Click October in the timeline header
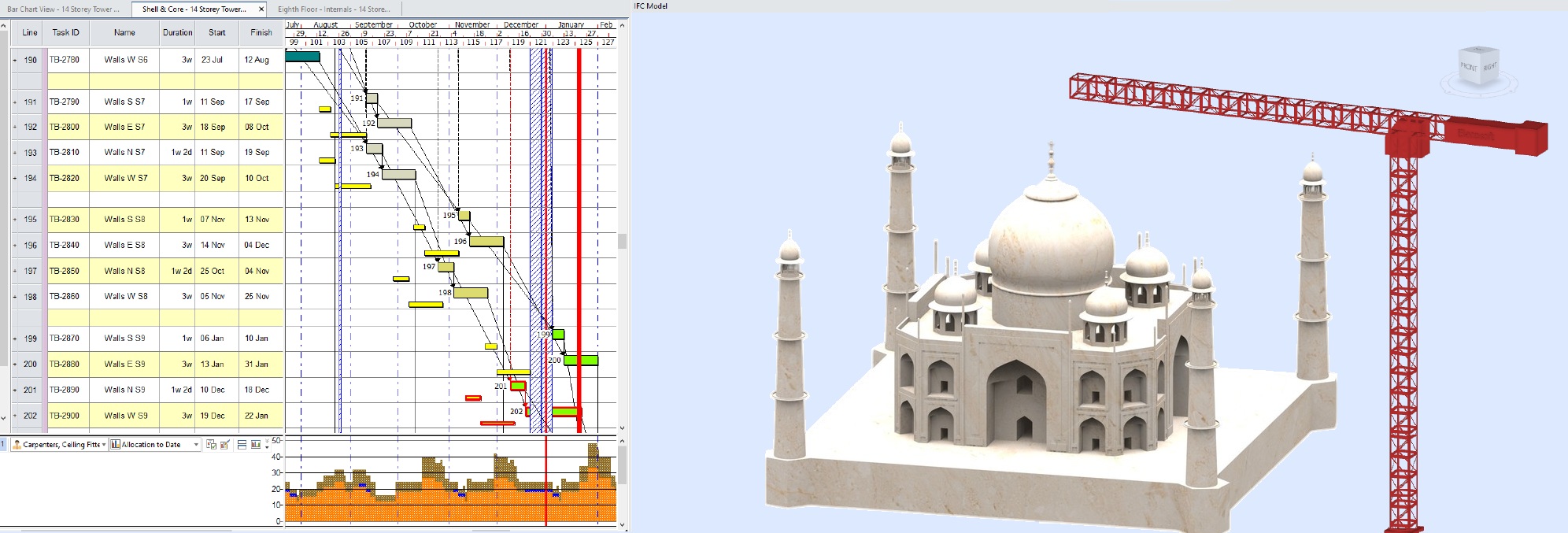The image size is (1568, 533). (x=423, y=24)
